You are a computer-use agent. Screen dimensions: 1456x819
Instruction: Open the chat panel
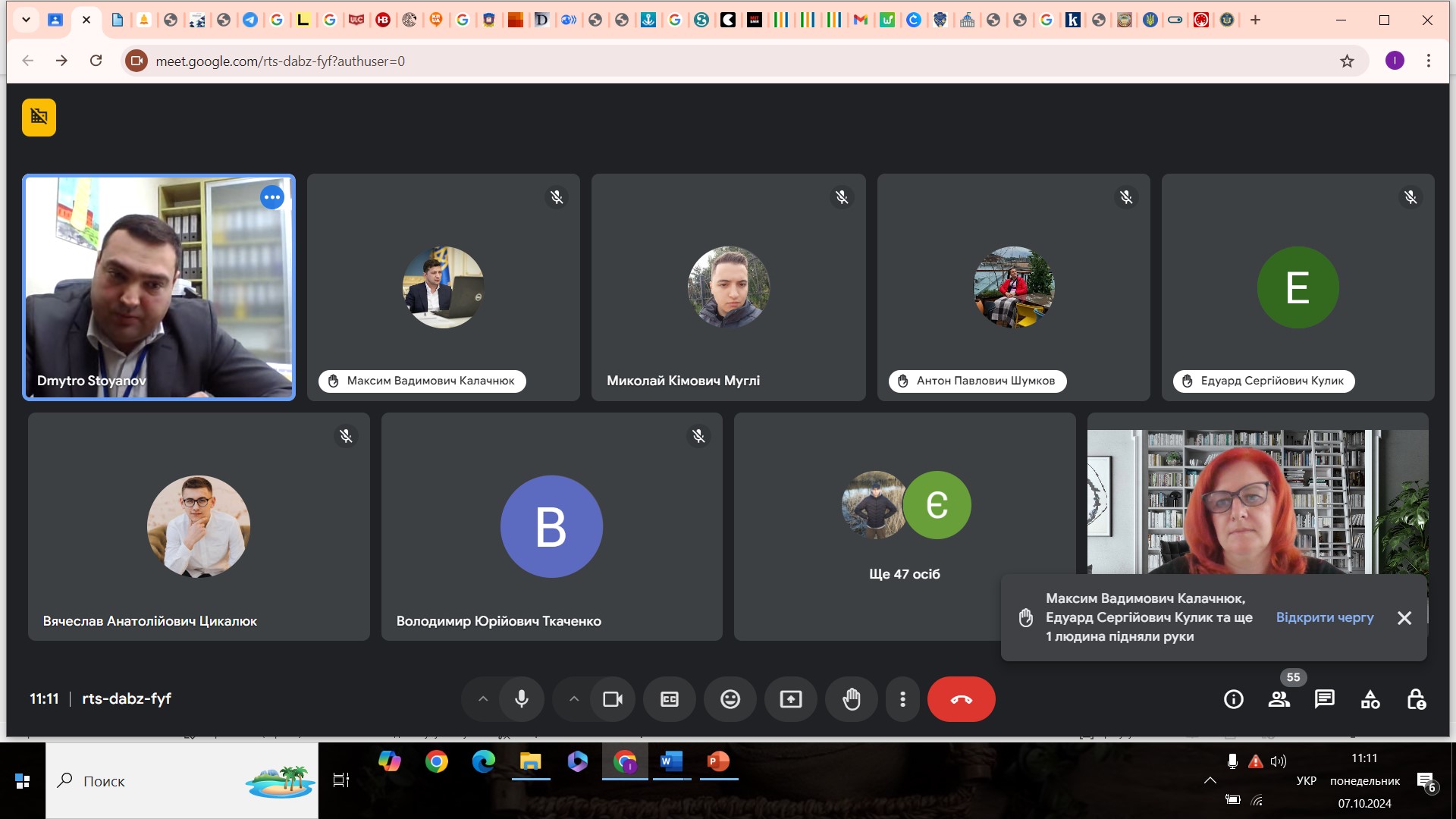click(x=1325, y=699)
